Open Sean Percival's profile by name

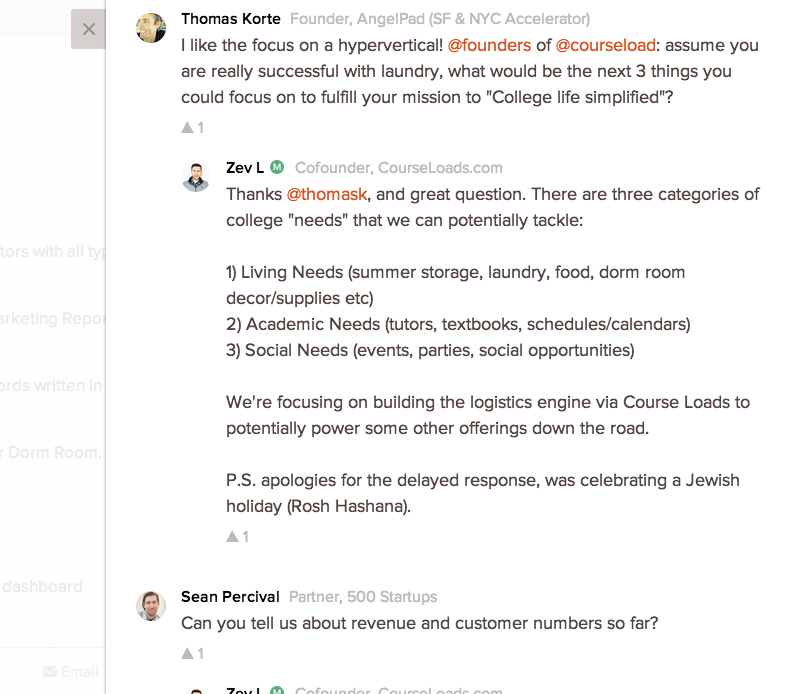click(230, 597)
